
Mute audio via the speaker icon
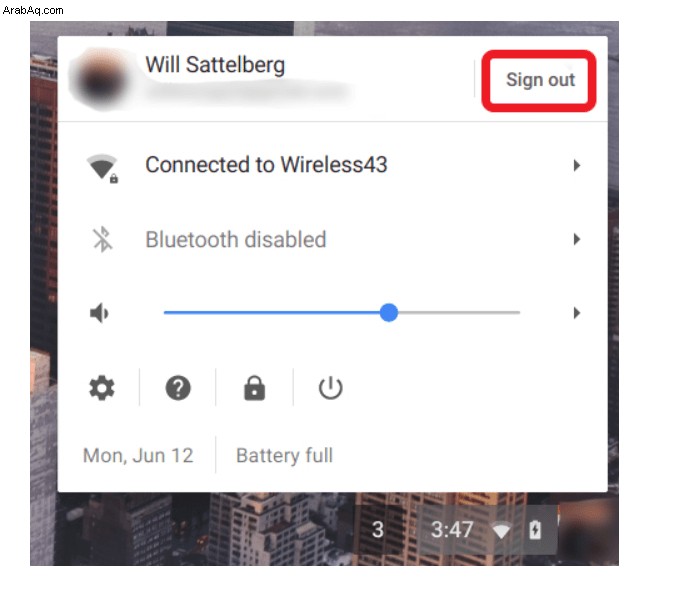99,313
